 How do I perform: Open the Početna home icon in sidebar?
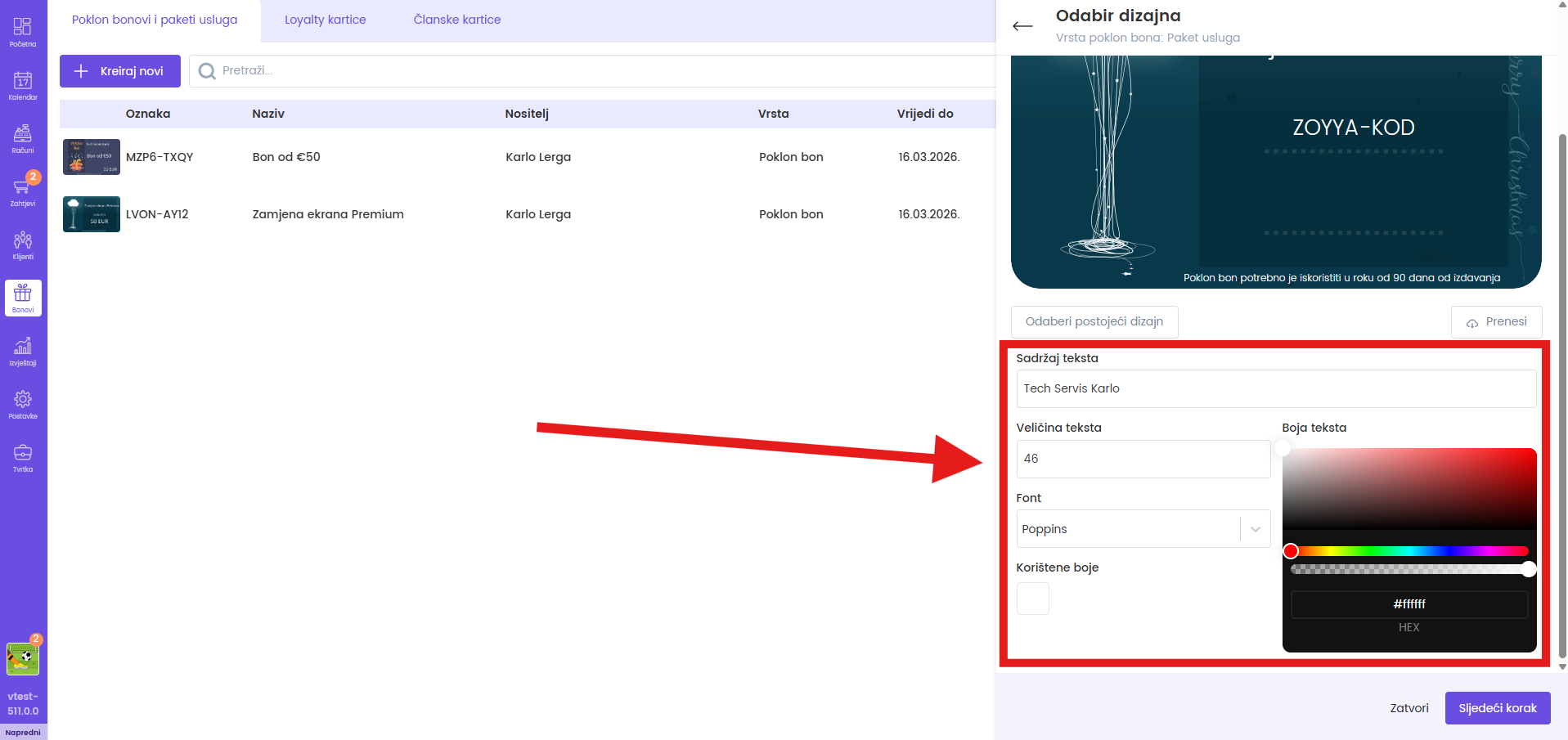23,31
